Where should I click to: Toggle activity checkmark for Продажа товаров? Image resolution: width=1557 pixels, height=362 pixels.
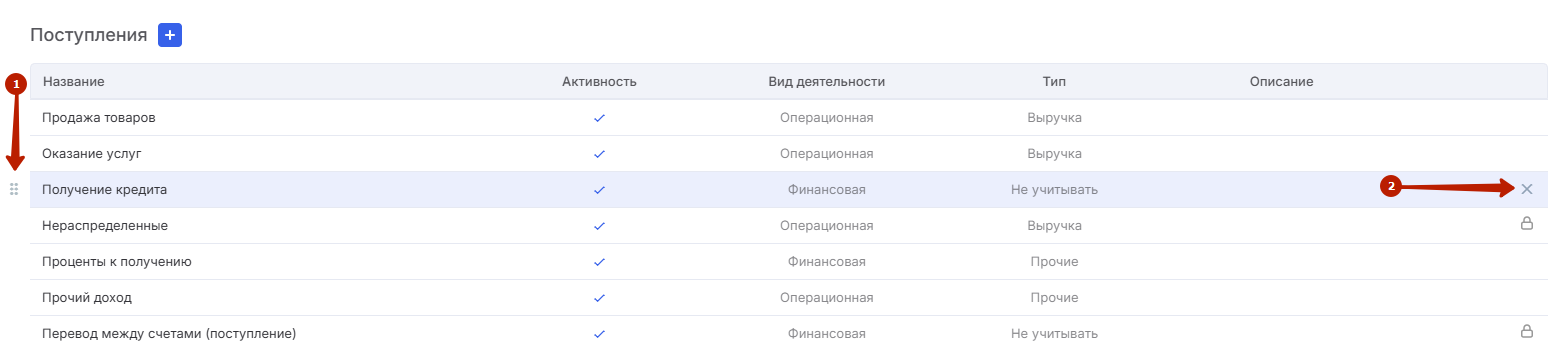tap(599, 118)
